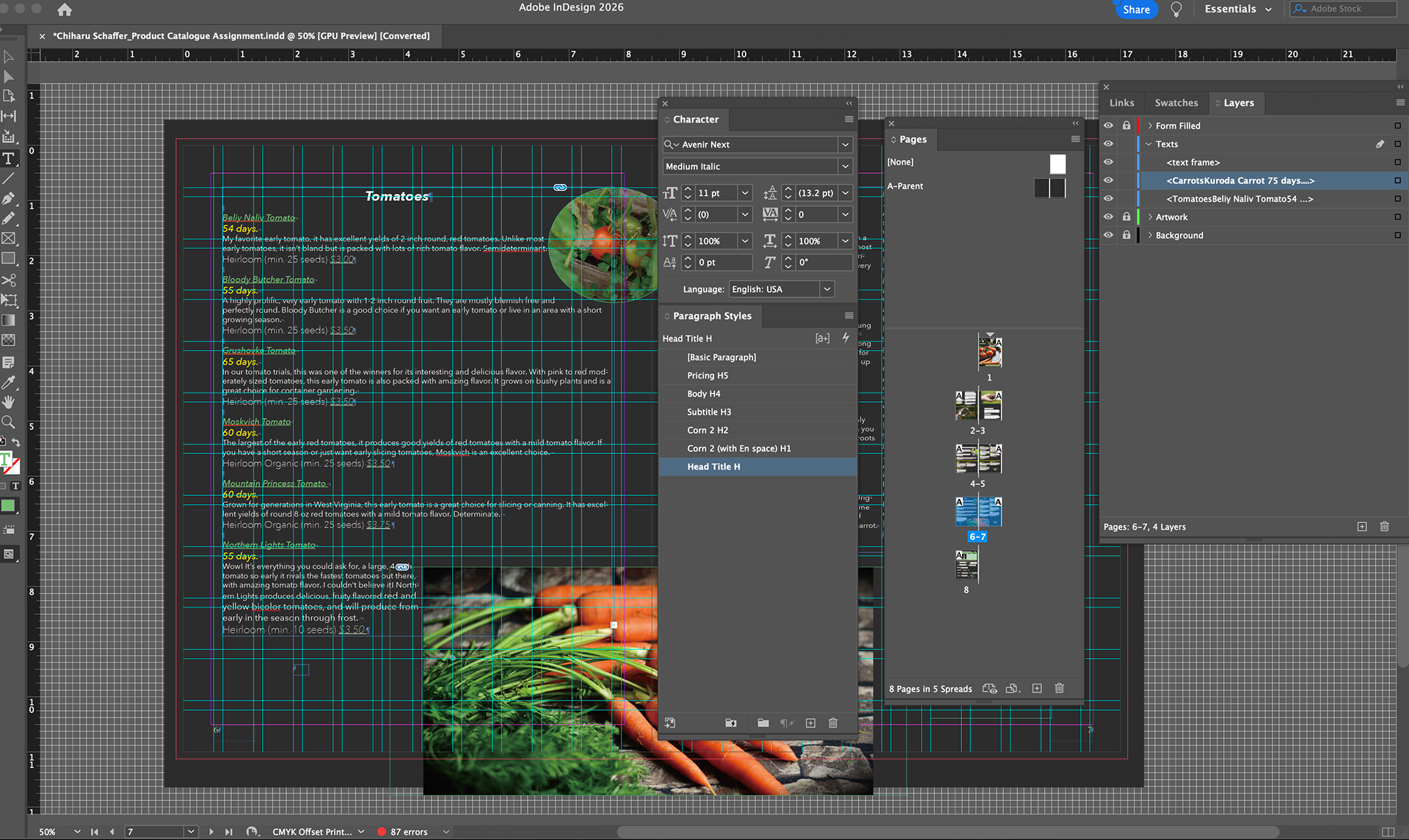
Task: Select the Type tool
Action: click(9, 158)
